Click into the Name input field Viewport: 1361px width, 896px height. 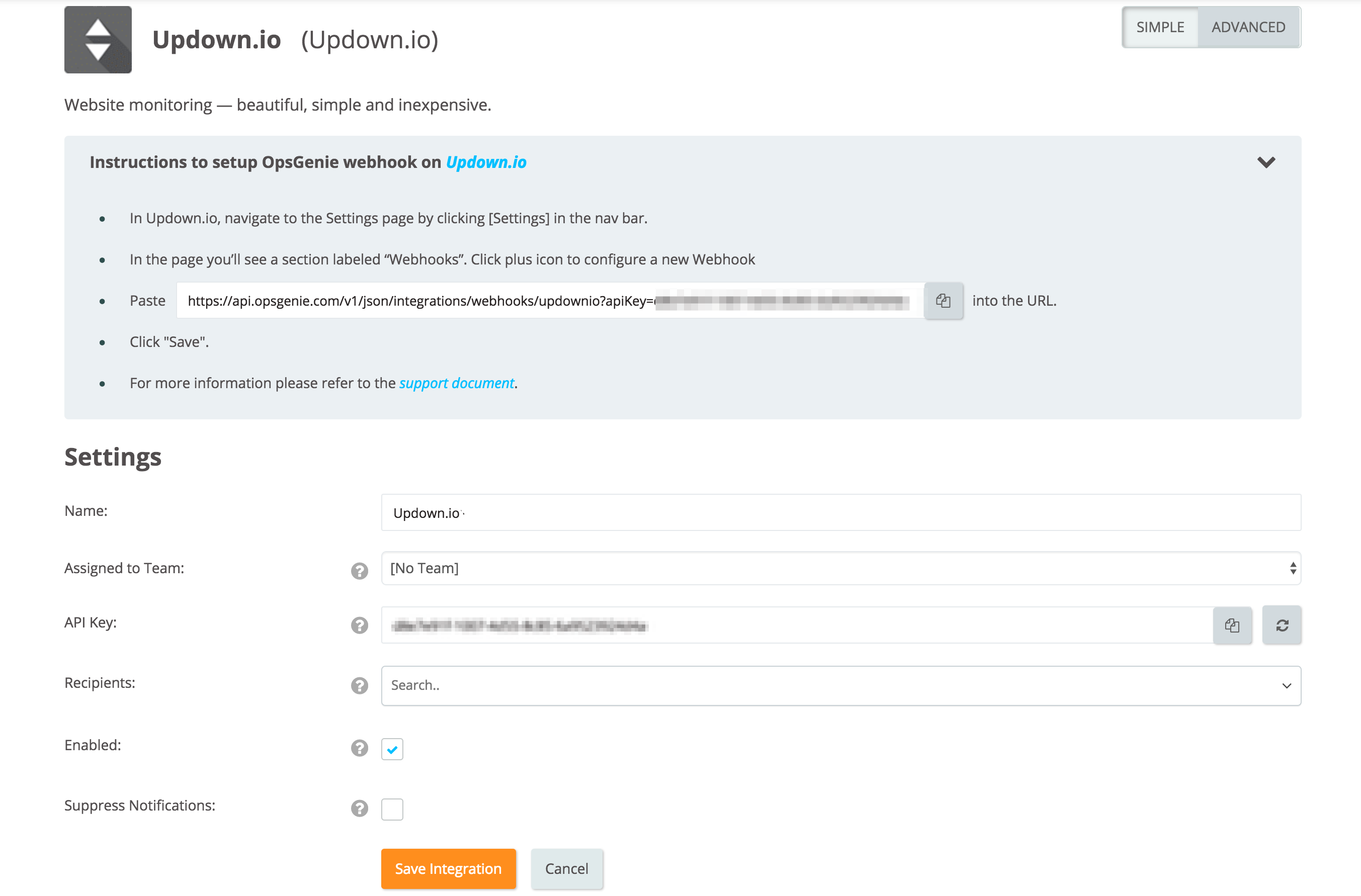(x=840, y=513)
